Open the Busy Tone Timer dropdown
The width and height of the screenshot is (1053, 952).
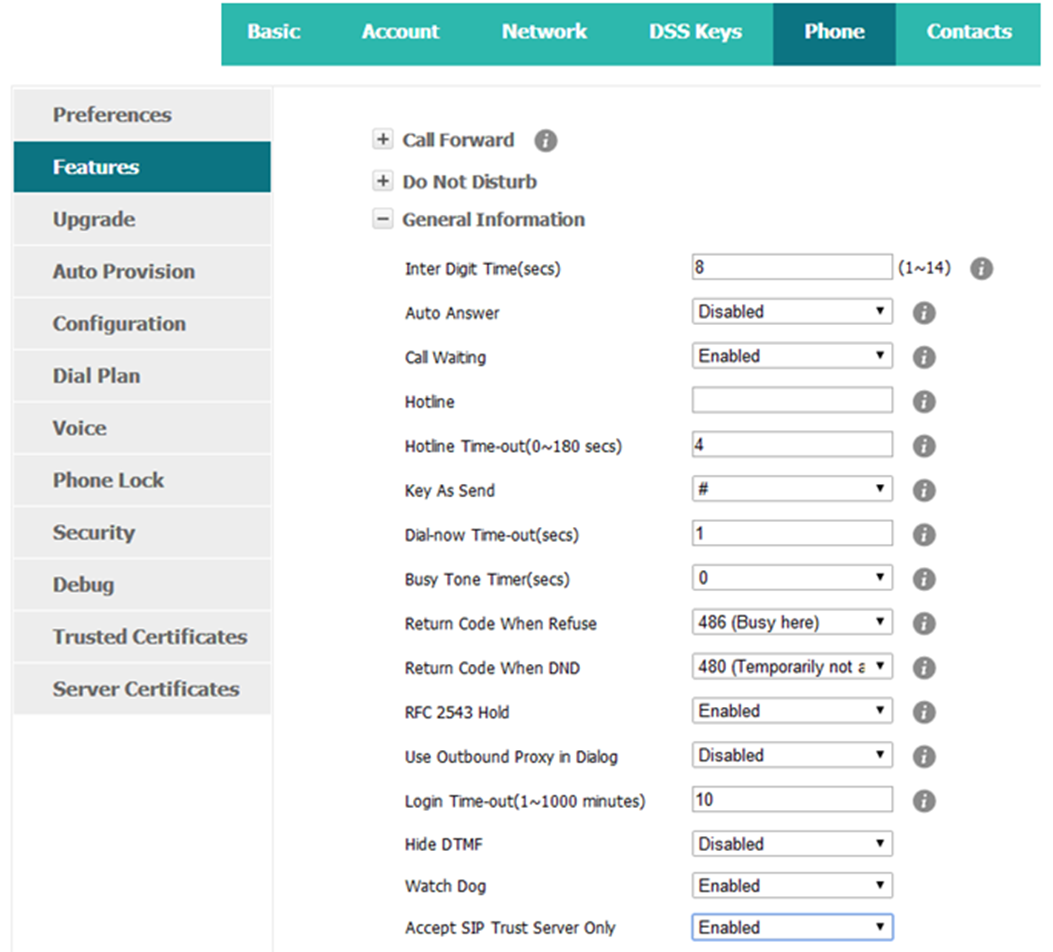point(792,577)
